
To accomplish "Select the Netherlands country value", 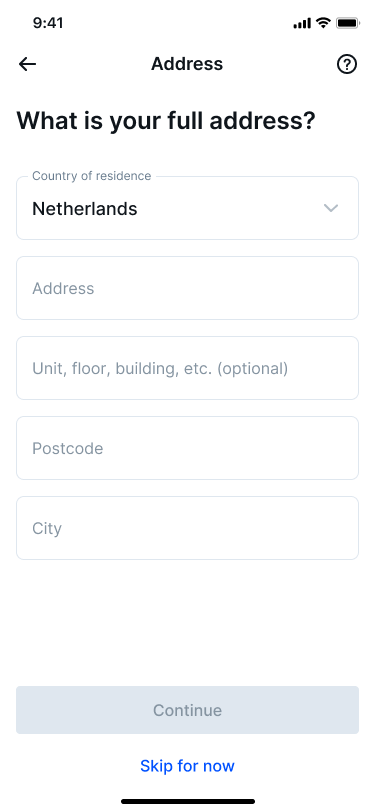I will 85,209.
